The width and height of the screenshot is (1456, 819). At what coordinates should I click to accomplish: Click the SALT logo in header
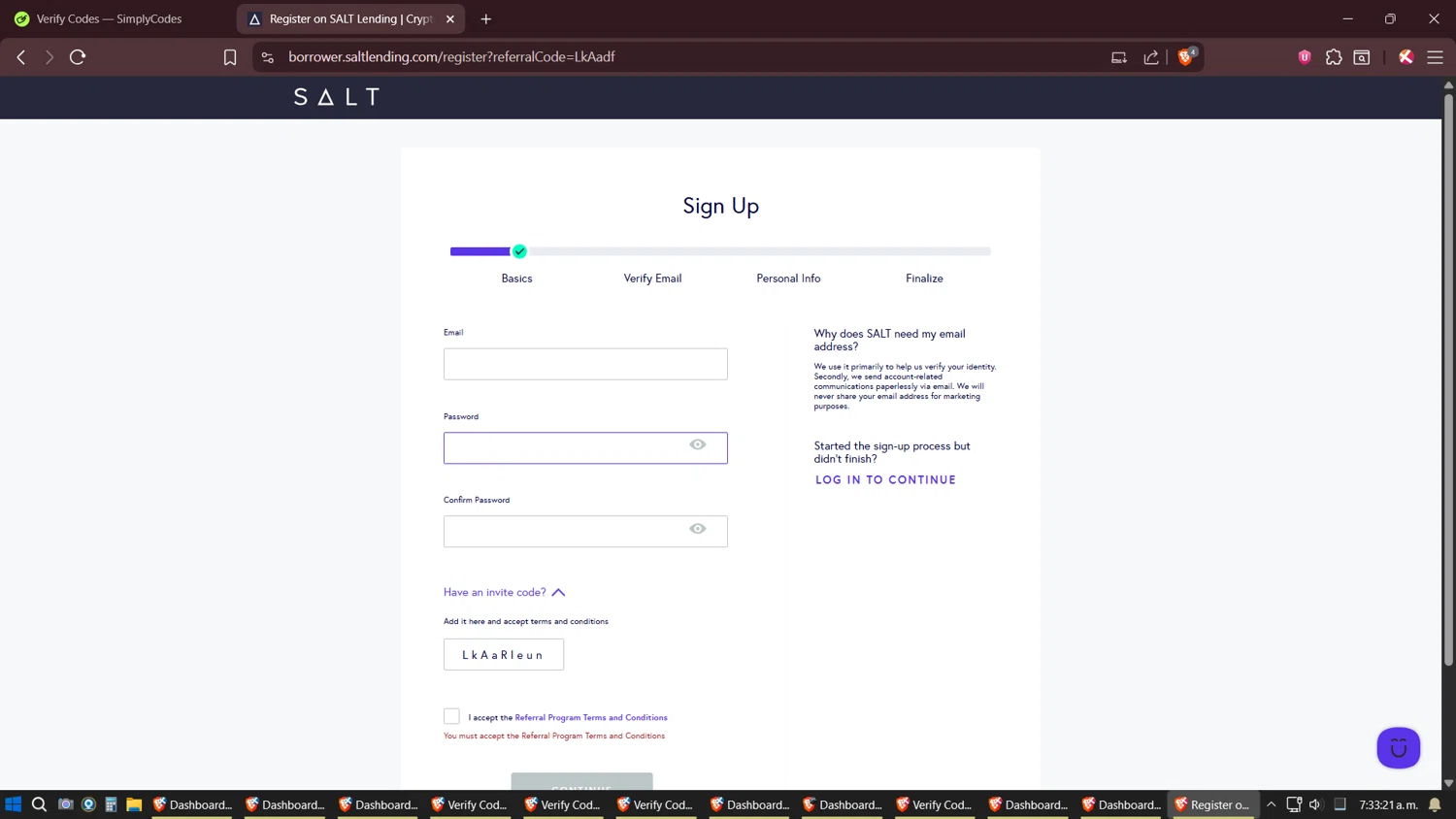click(x=337, y=97)
